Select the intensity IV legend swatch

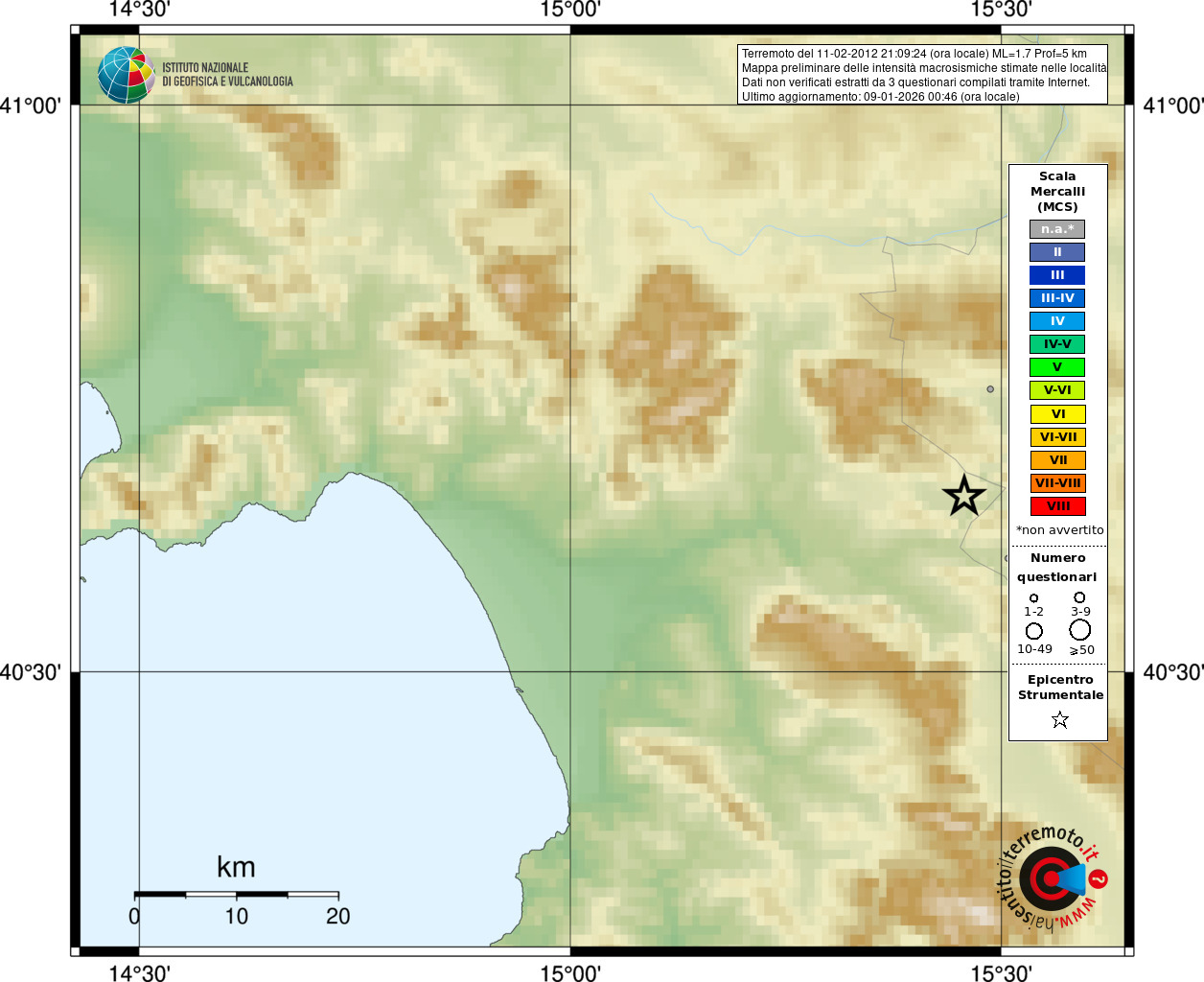tap(1057, 321)
